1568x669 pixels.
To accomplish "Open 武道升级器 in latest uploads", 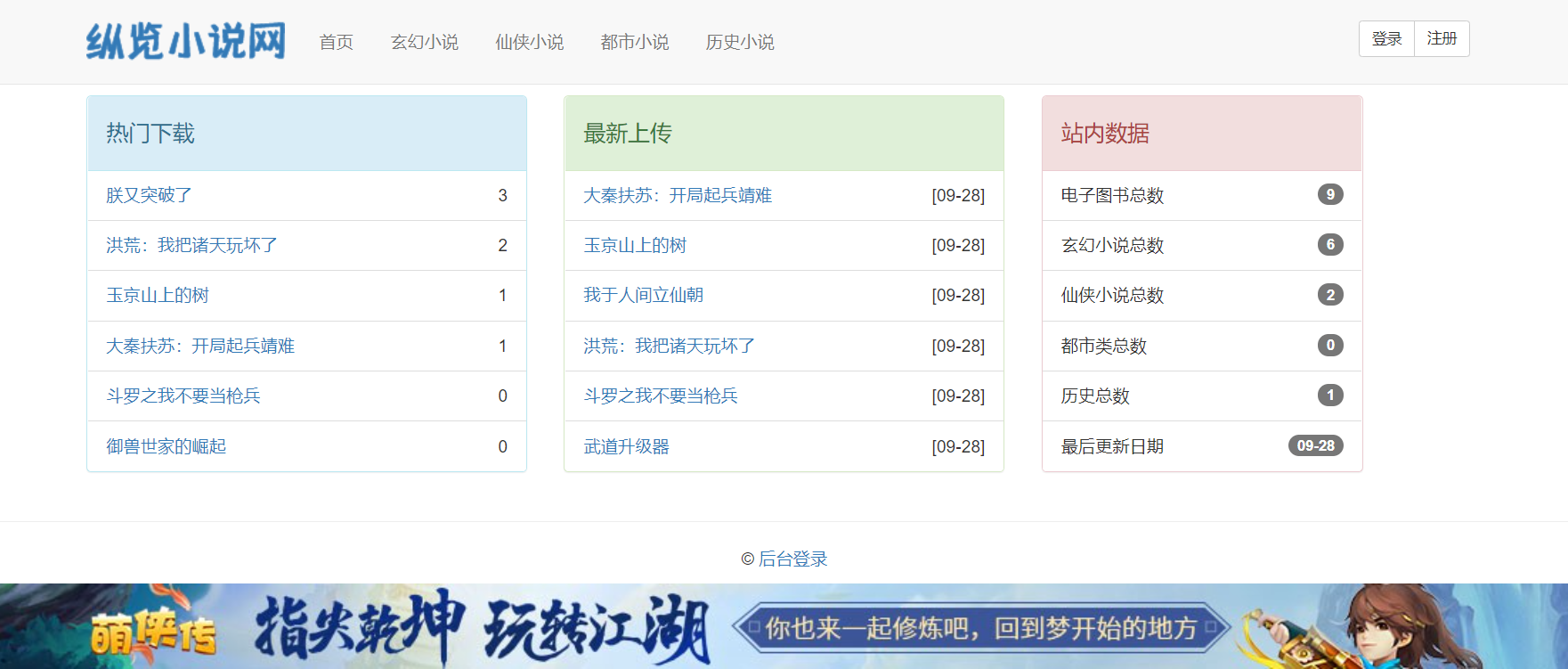I will [x=626, y=446].
